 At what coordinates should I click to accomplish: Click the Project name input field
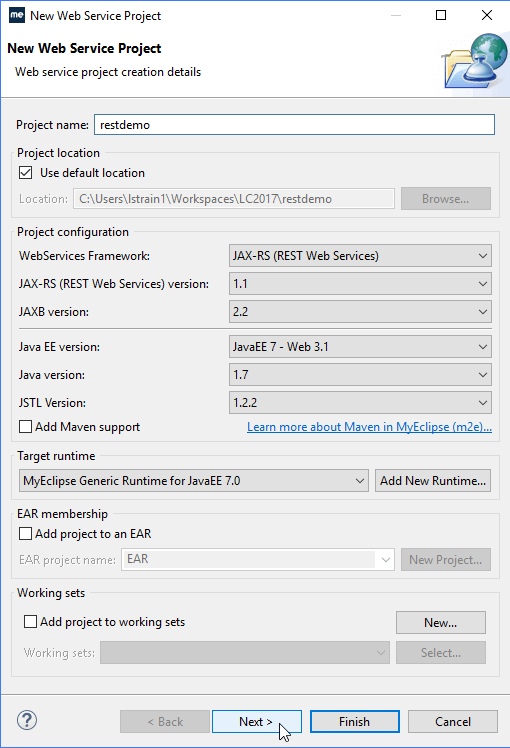pos(294,125)
